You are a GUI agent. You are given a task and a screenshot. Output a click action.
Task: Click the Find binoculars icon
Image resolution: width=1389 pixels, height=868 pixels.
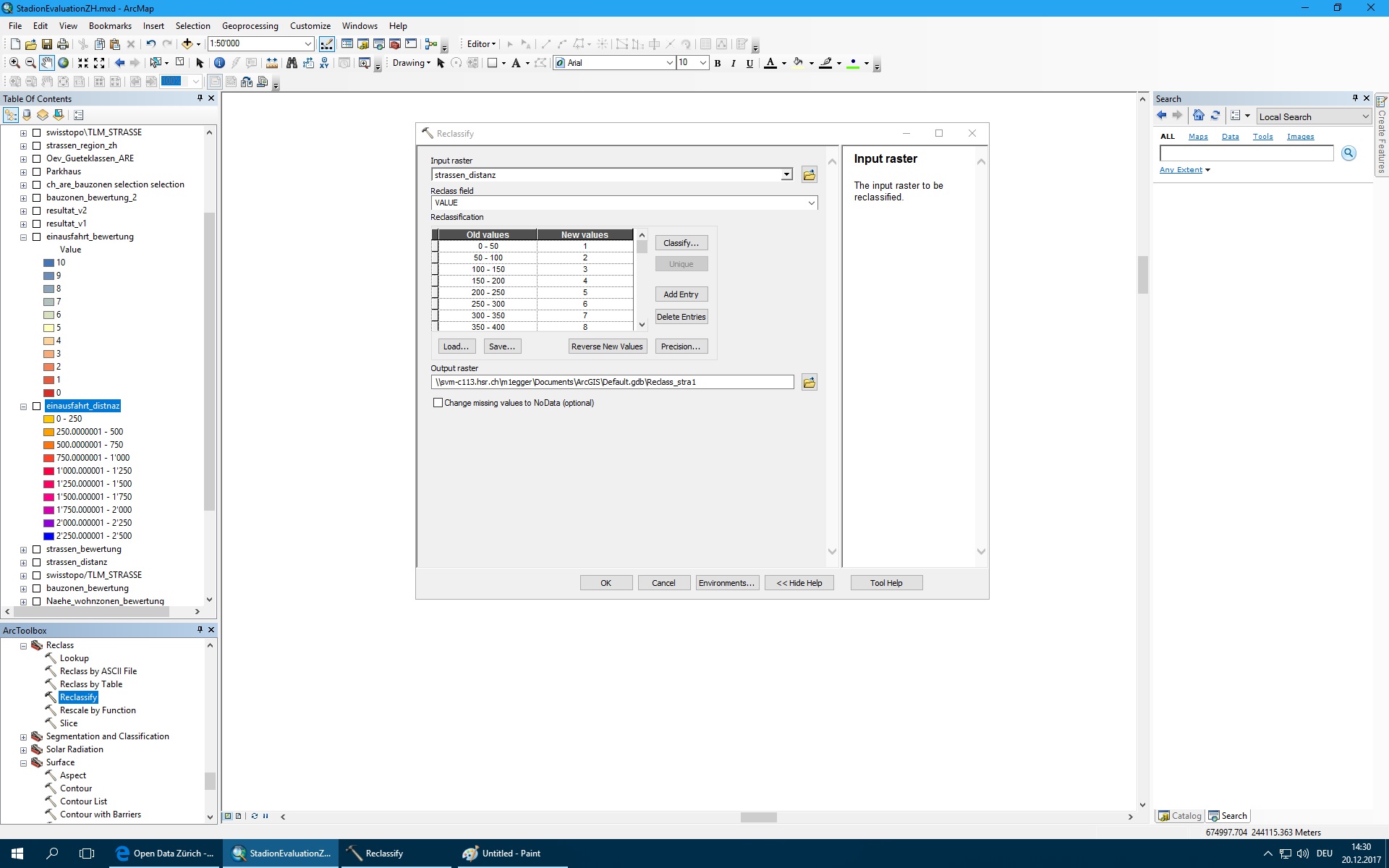(292, 63)
